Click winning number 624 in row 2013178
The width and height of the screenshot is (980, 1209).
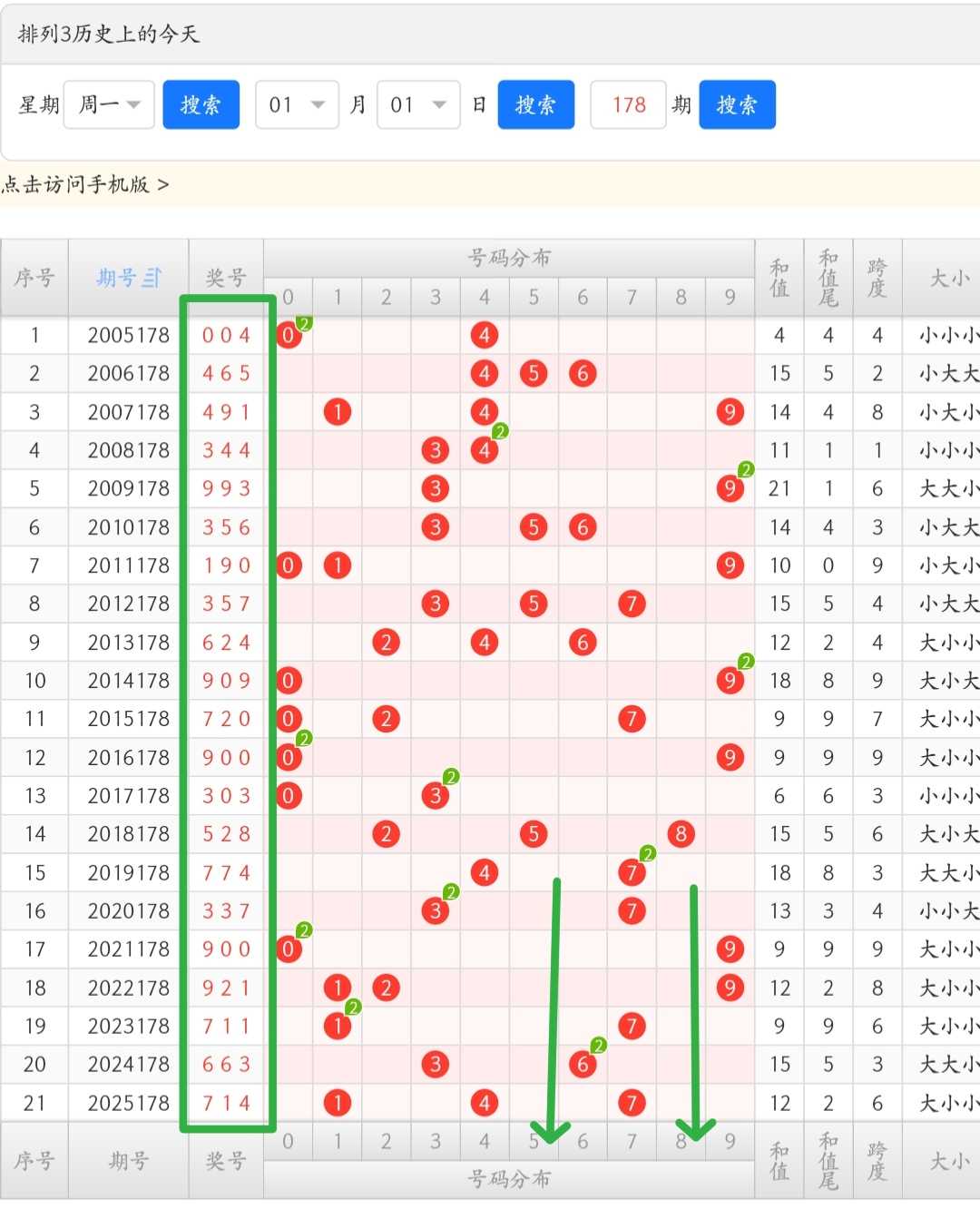click(x=226, y=643)
